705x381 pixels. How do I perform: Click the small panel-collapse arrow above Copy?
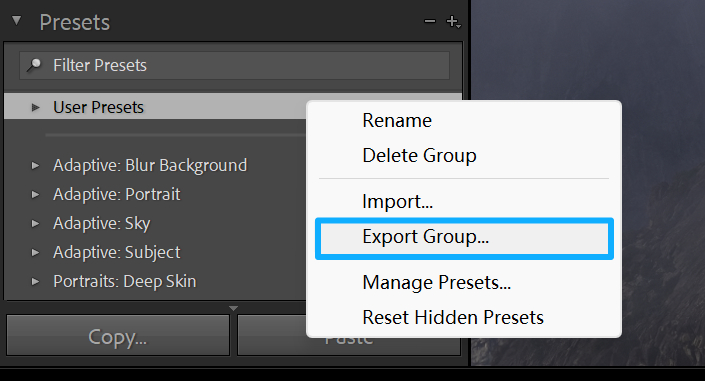pos(233,308)
